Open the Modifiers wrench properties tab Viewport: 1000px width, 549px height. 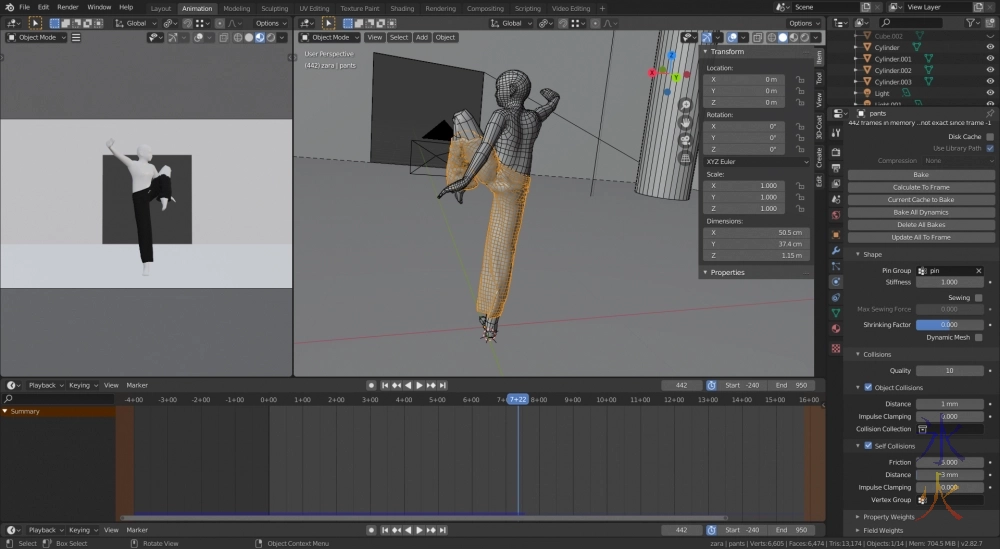pos(836,250)
